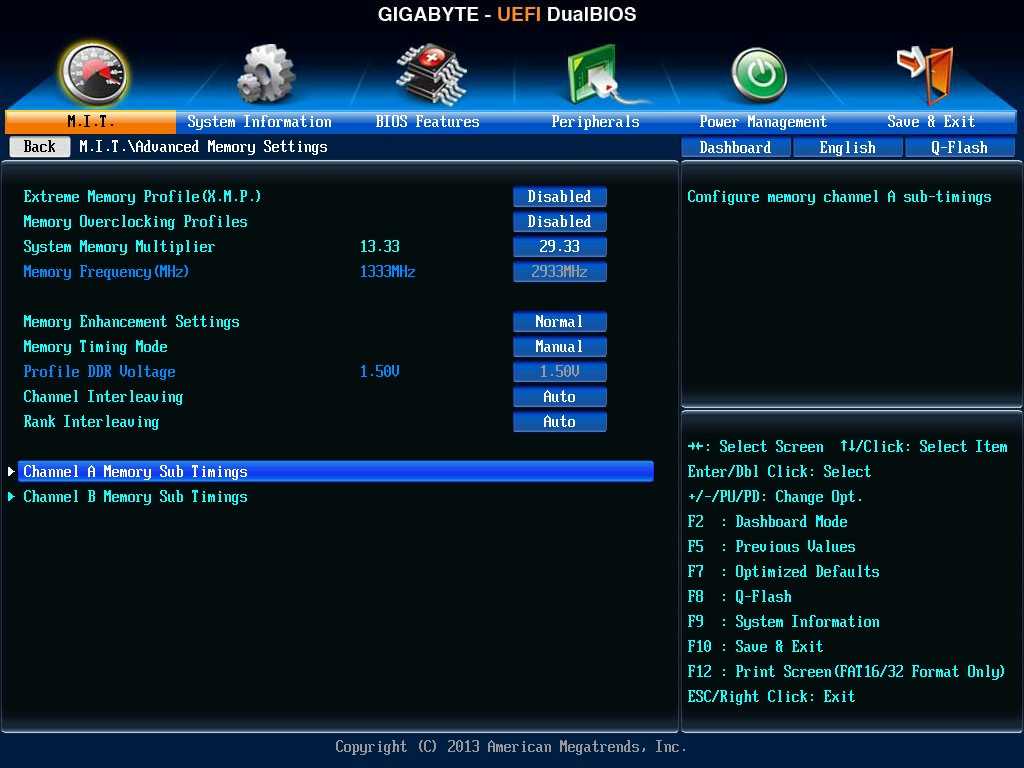Click the M.I.T. speedometer gauge icon
Screen dimensions: 1024x768
tap(93, 74)
